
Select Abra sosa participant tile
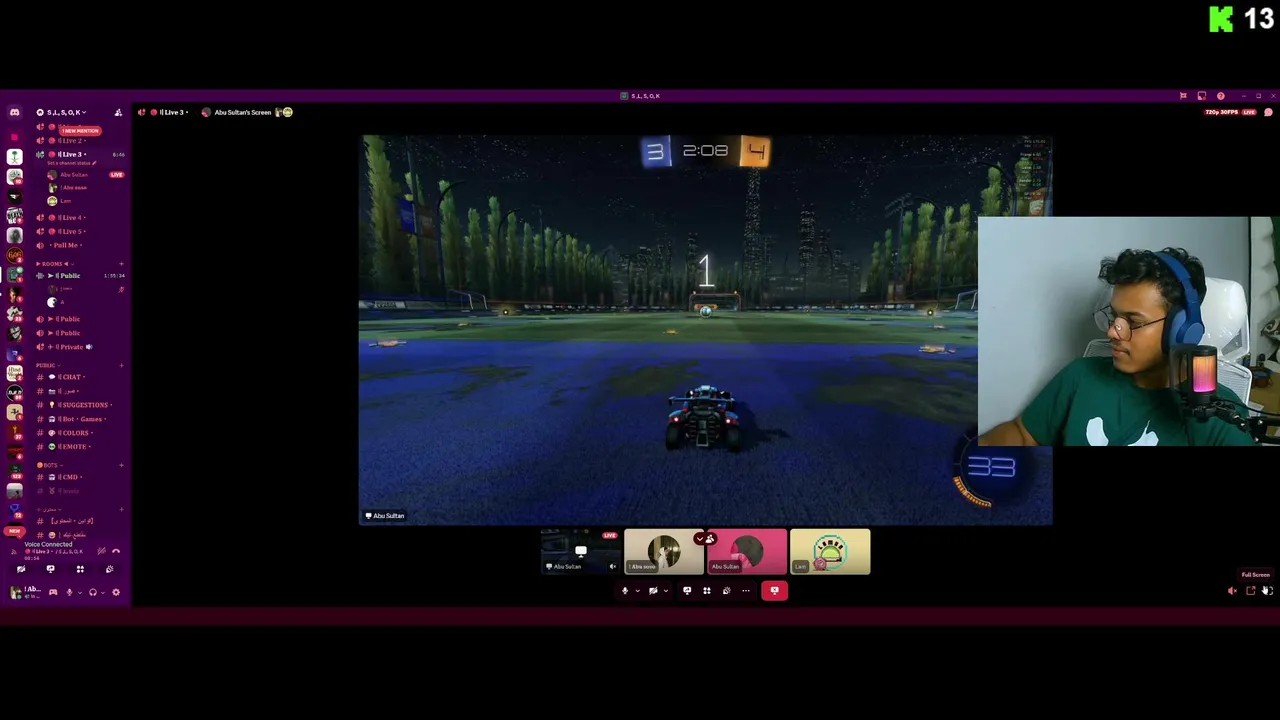pos(664,551)
